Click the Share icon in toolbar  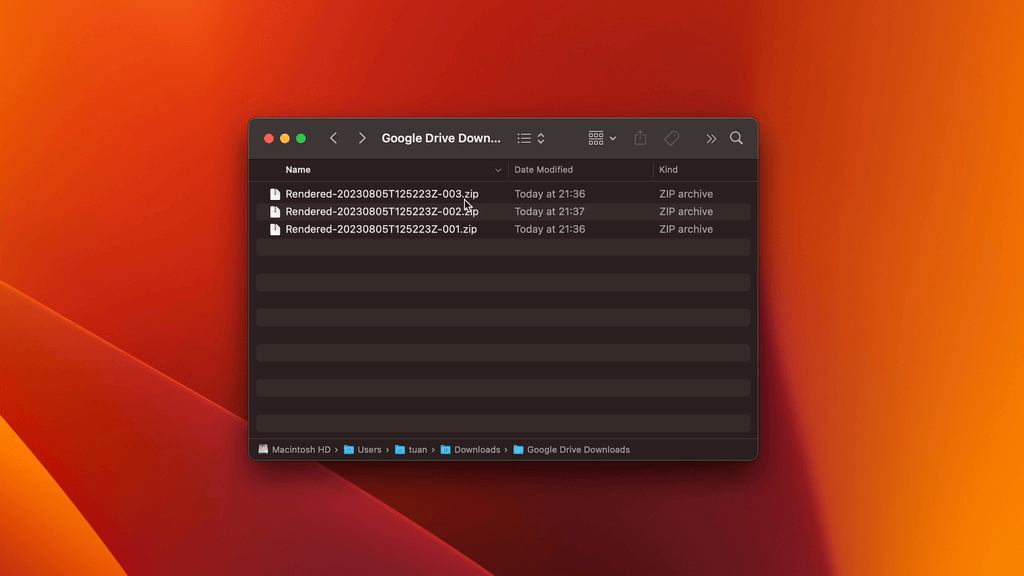(x=641, y=138)
